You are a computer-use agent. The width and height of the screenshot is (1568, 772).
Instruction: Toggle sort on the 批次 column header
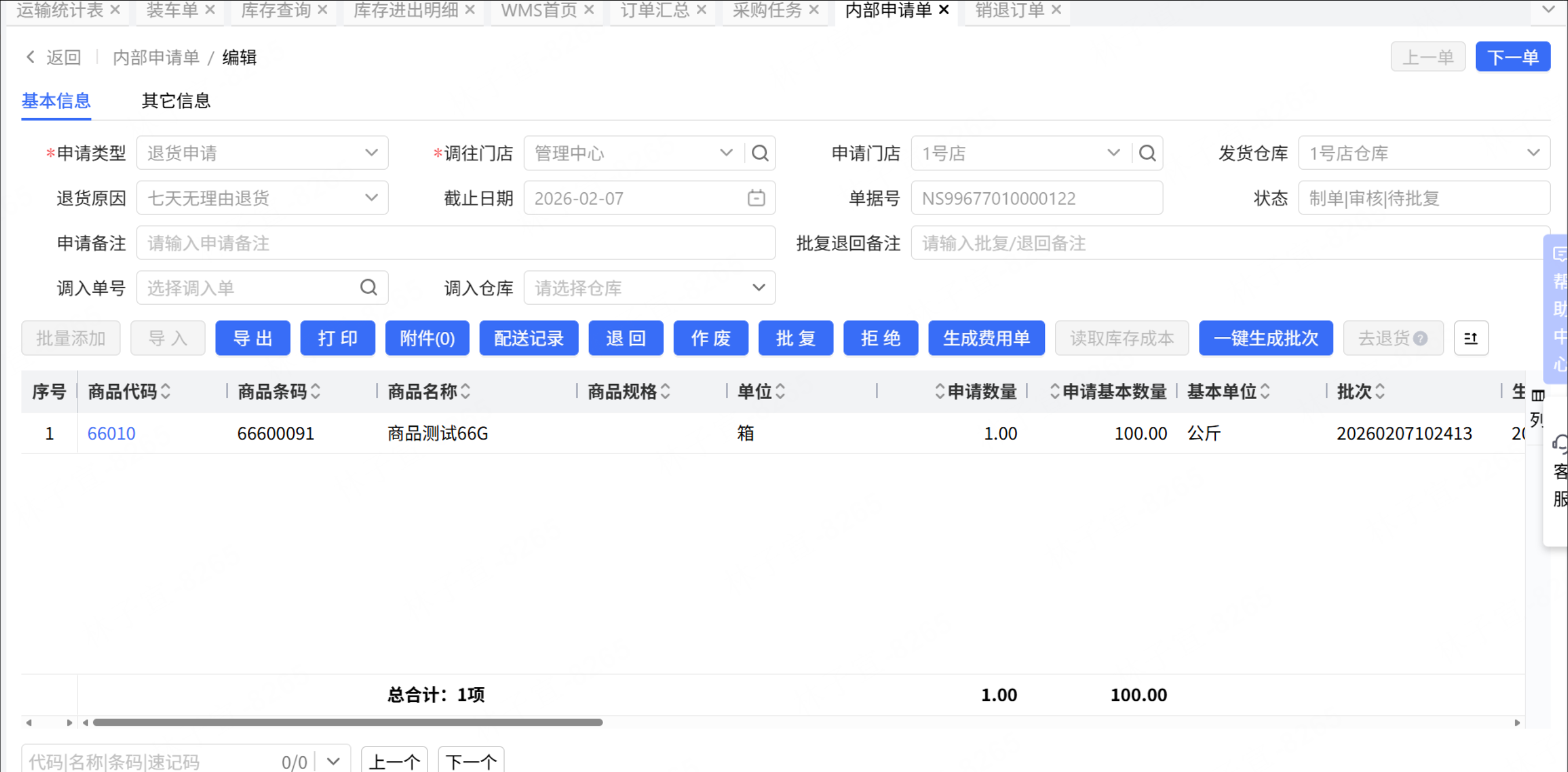(1380, 391)
